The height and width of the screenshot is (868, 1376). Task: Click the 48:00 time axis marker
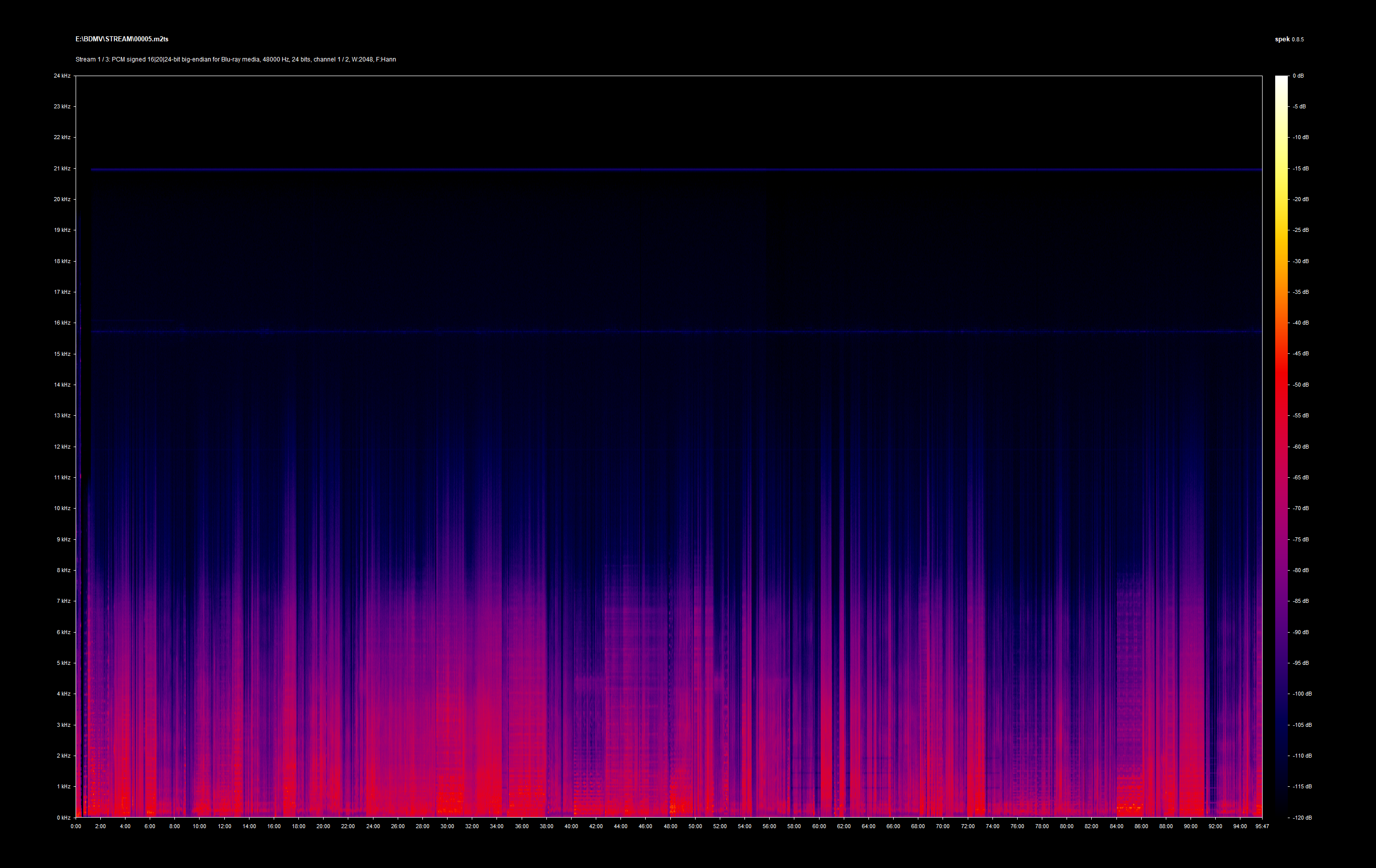670,826
